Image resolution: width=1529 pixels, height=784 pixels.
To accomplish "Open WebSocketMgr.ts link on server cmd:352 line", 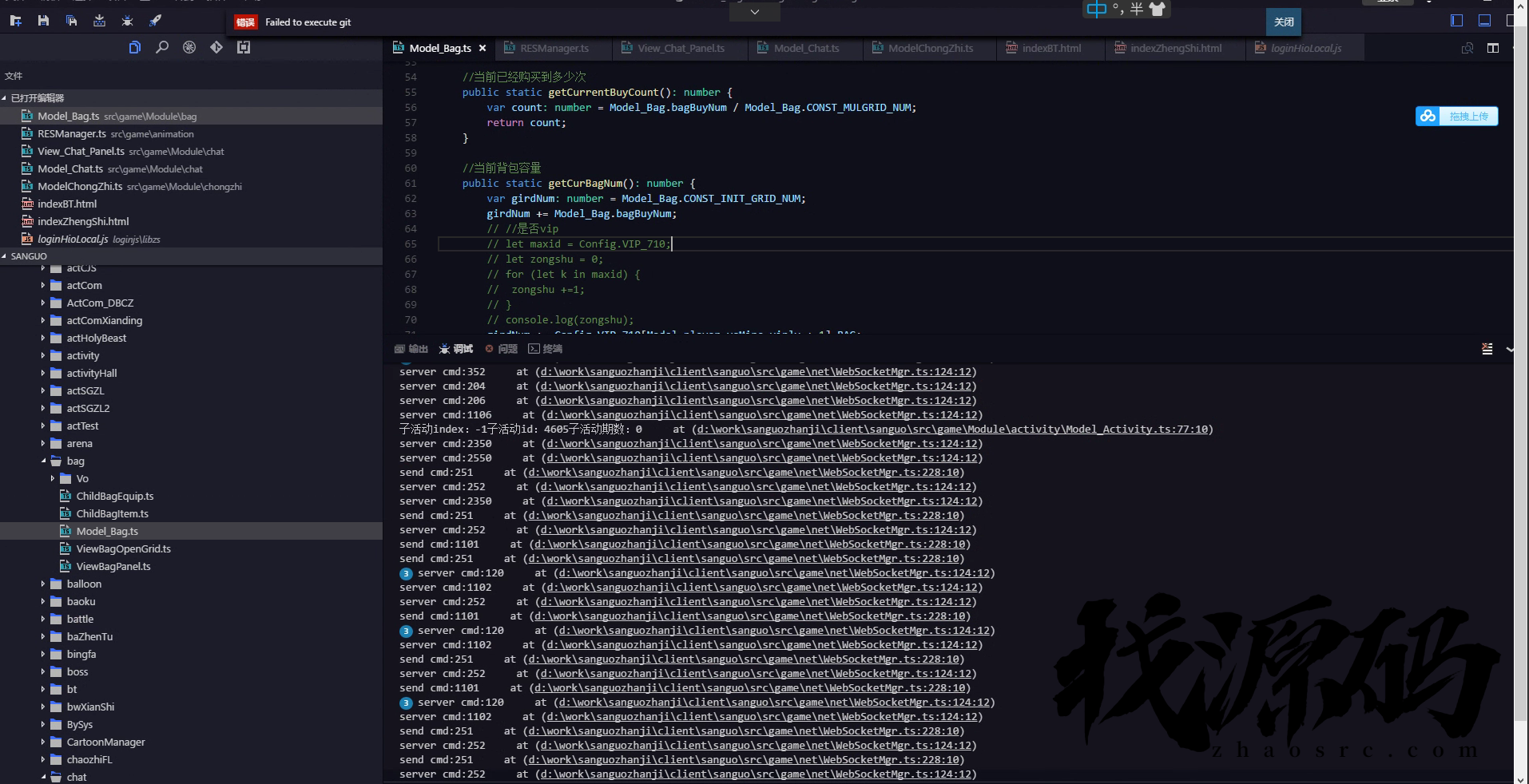I will click(x=756, y=371).
